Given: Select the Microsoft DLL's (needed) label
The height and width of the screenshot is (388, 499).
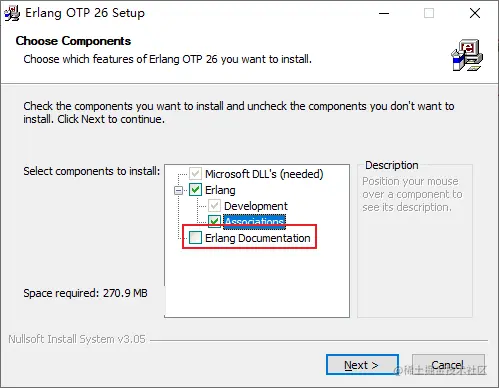Looking at the screenshot, I should point(264,174).
